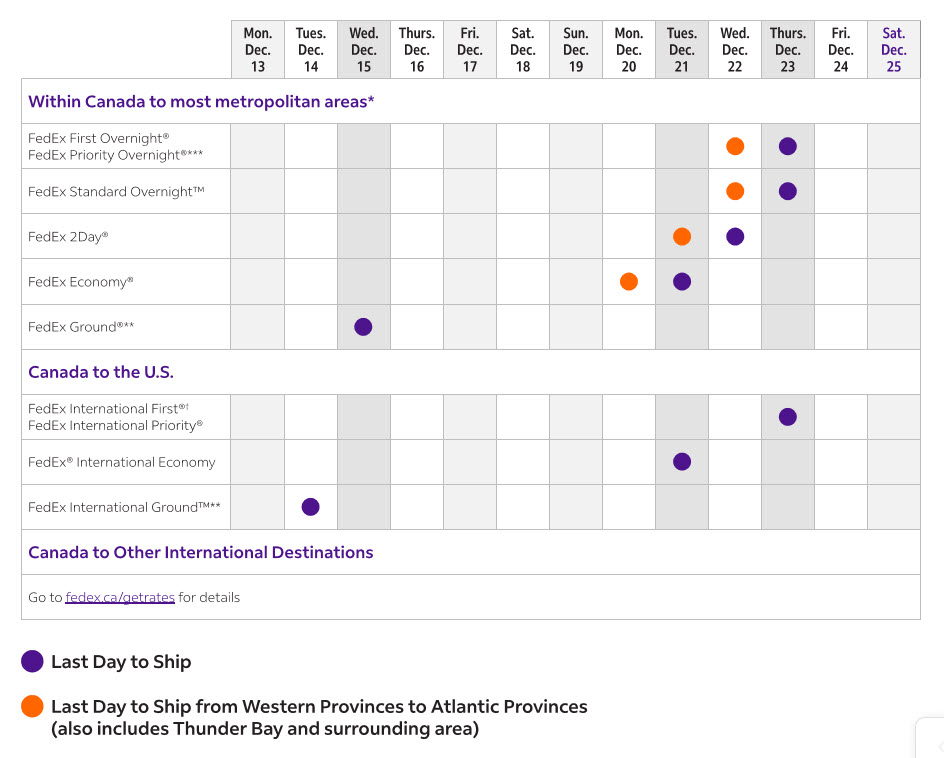Screen dimensions: 944x758
Task: Click the "FedEx Priority Overnight" label
Action: point(115,155)
